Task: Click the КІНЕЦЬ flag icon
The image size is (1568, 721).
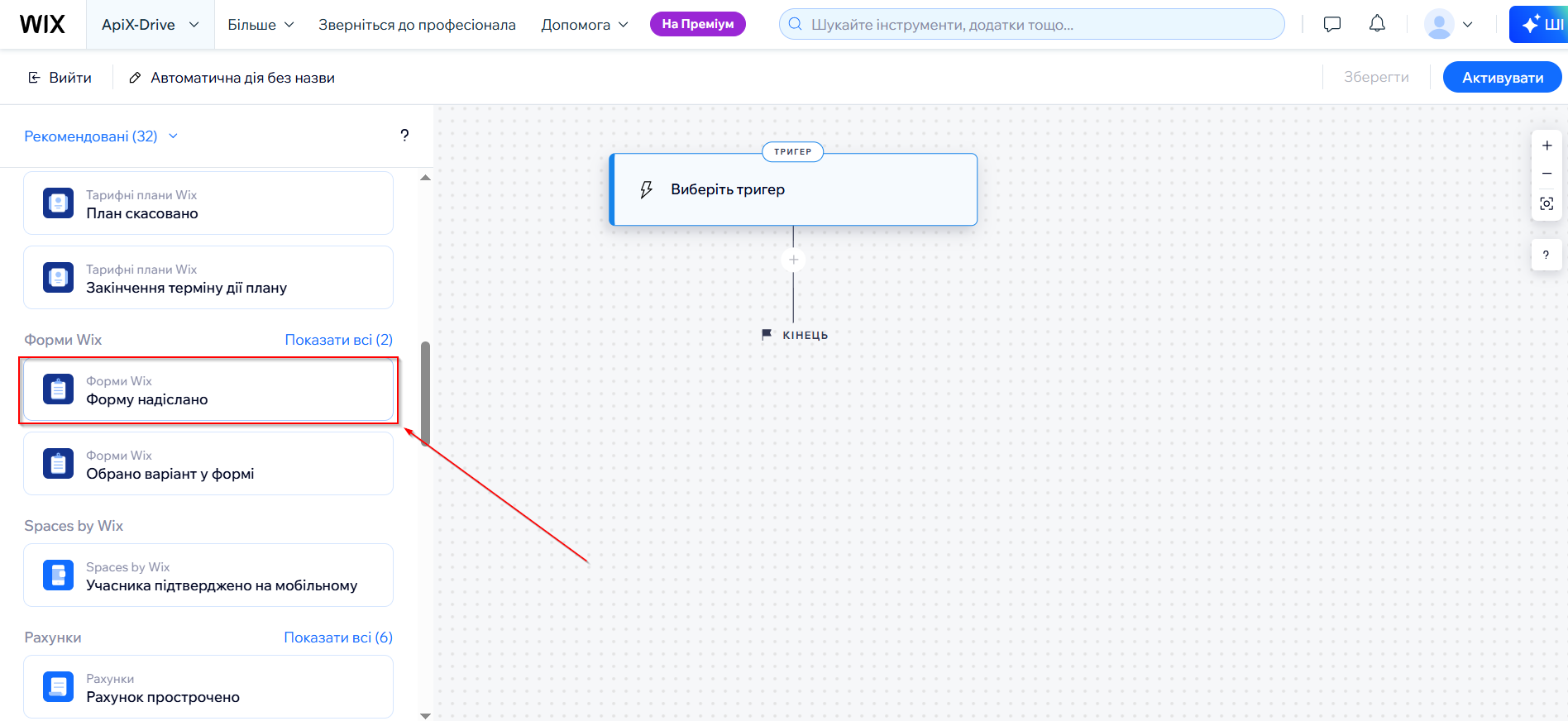Action: (767, 334)
